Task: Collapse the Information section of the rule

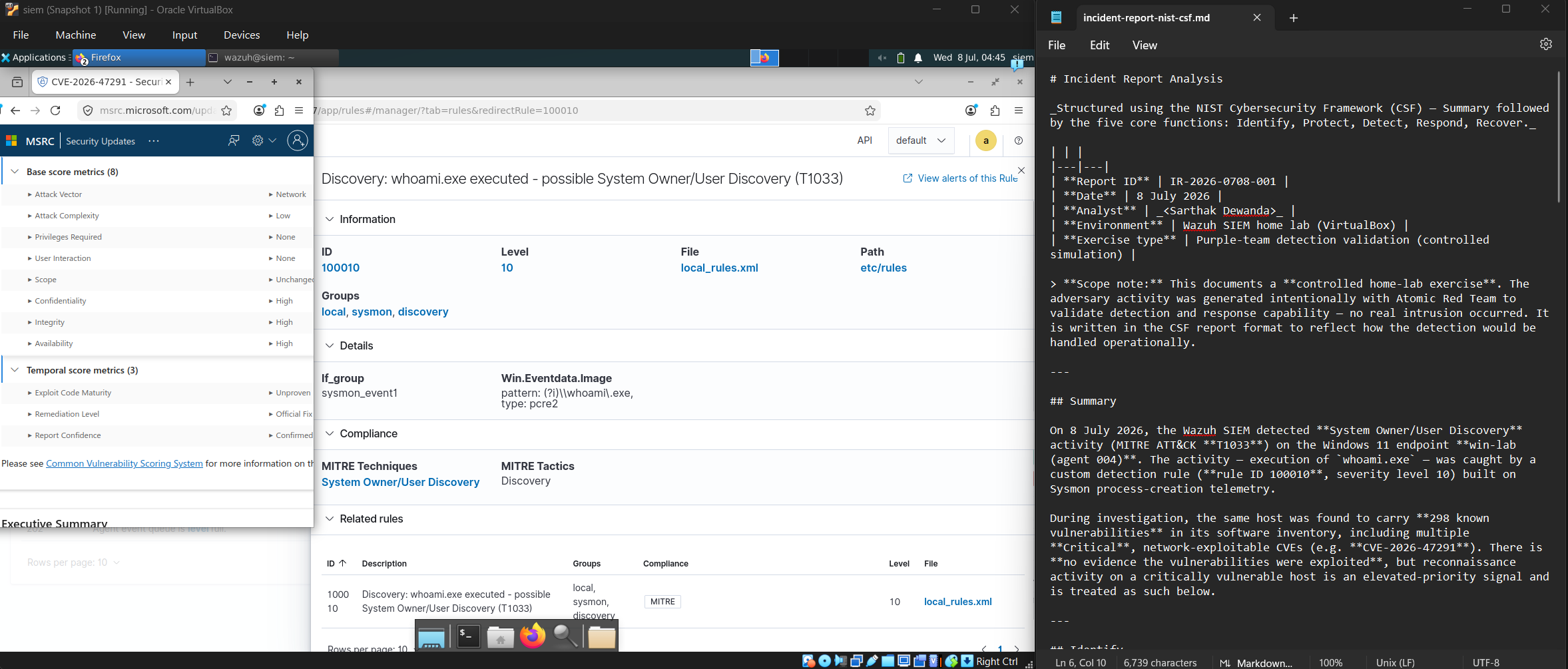Action: tap(329, 219)
